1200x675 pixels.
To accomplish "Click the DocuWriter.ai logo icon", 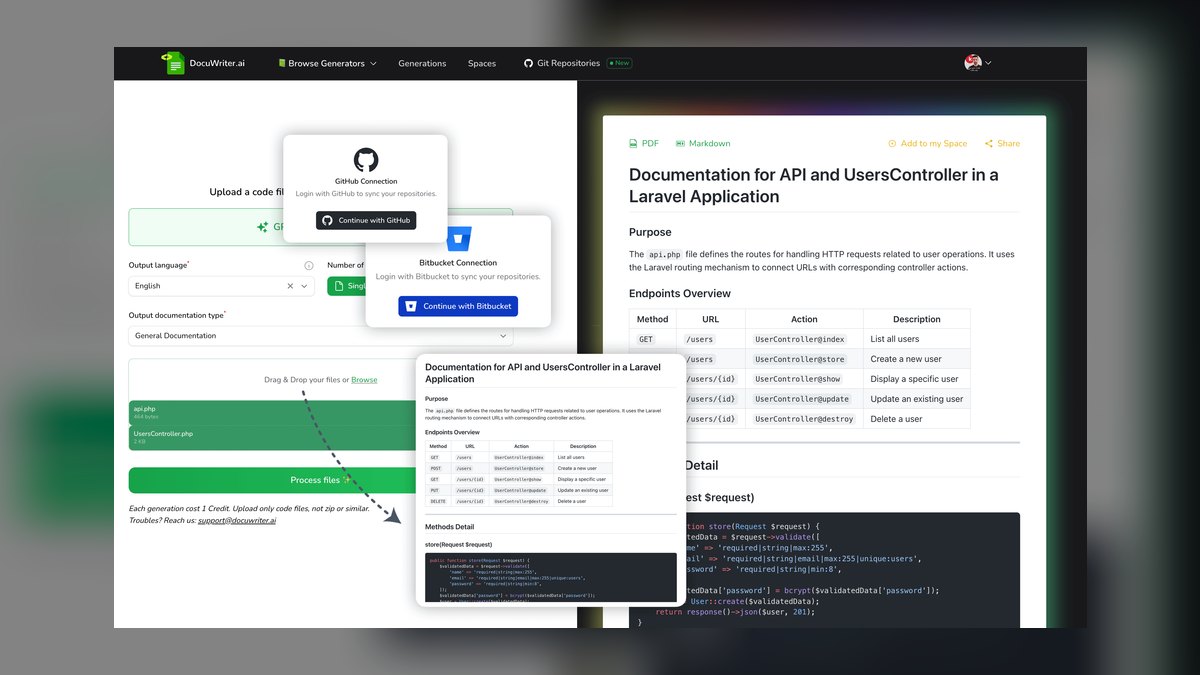I will tap(173, 63).
